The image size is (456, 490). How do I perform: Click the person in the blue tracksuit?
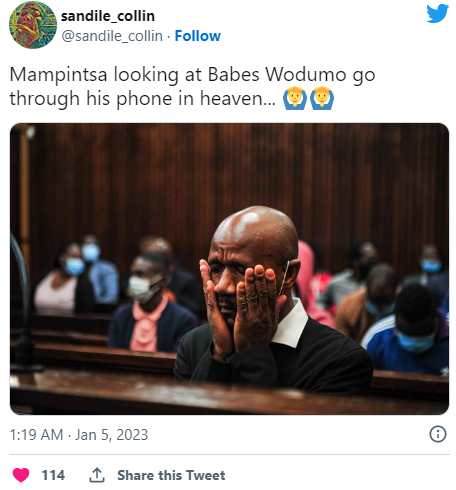pos(408,330)
